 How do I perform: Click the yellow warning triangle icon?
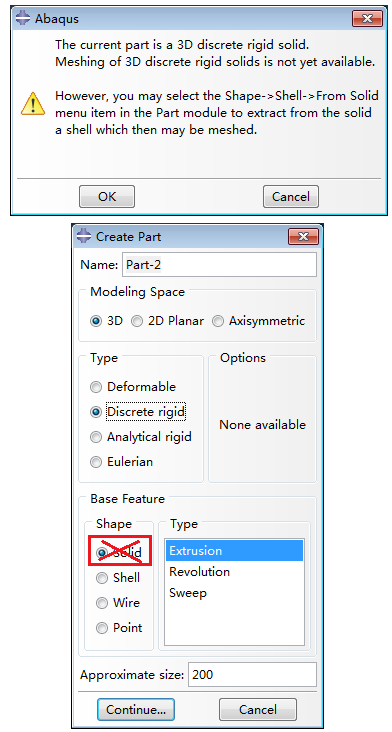coord(33,103)
